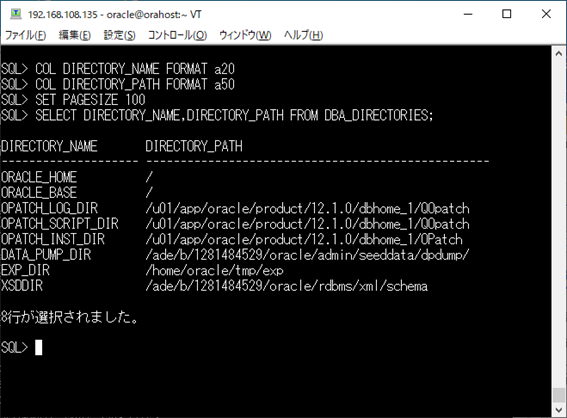
Task: Click EXP_DIR directory name
Action: 25,270
